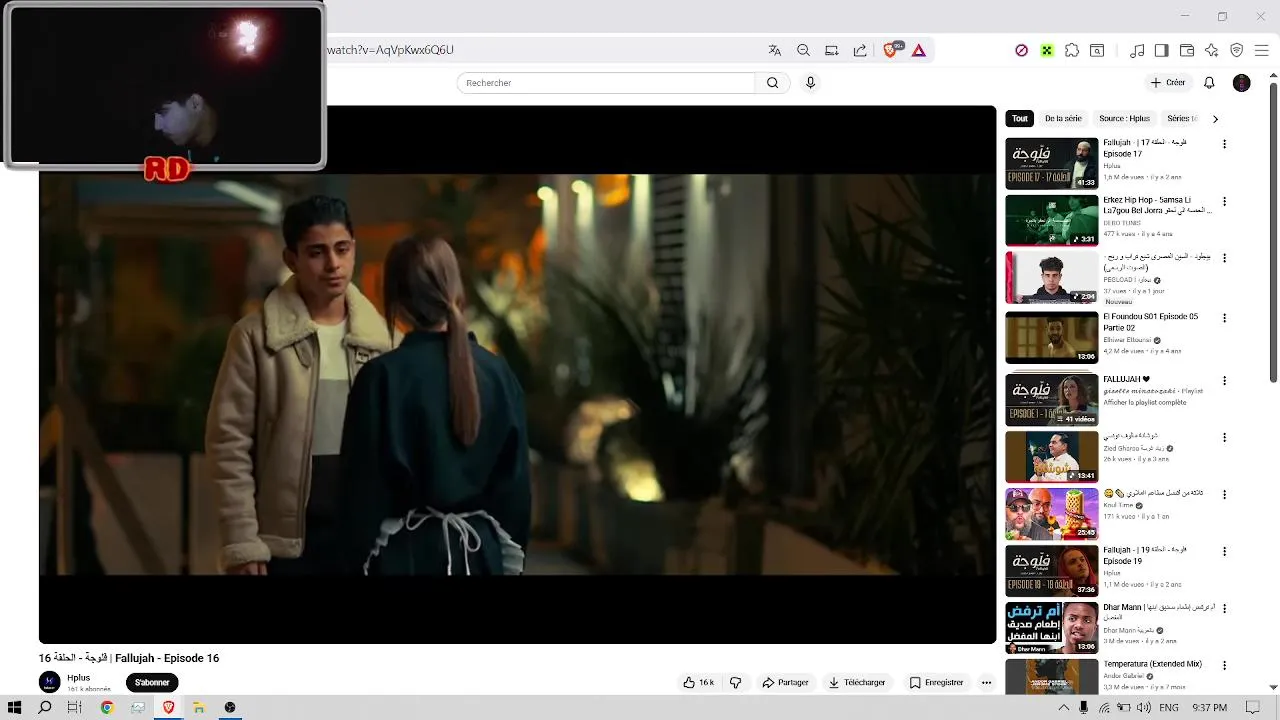Open the FALLUJAH playlist thumbnail
Screen dimensions: 1280x720
tap(1051, 399)
